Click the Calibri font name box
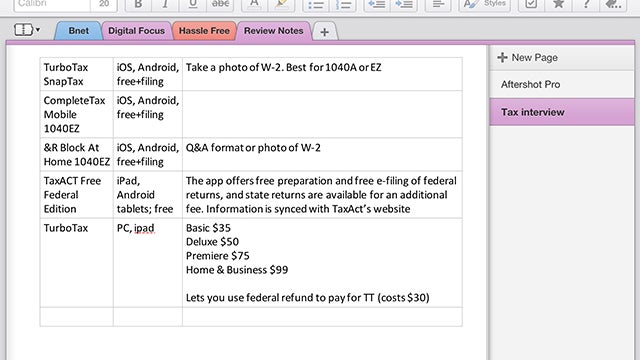640x360 pixels. coord(52,4)
